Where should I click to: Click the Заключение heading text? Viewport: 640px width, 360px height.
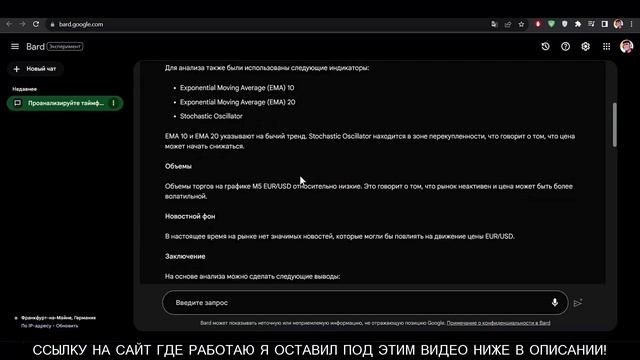(185, 256)
